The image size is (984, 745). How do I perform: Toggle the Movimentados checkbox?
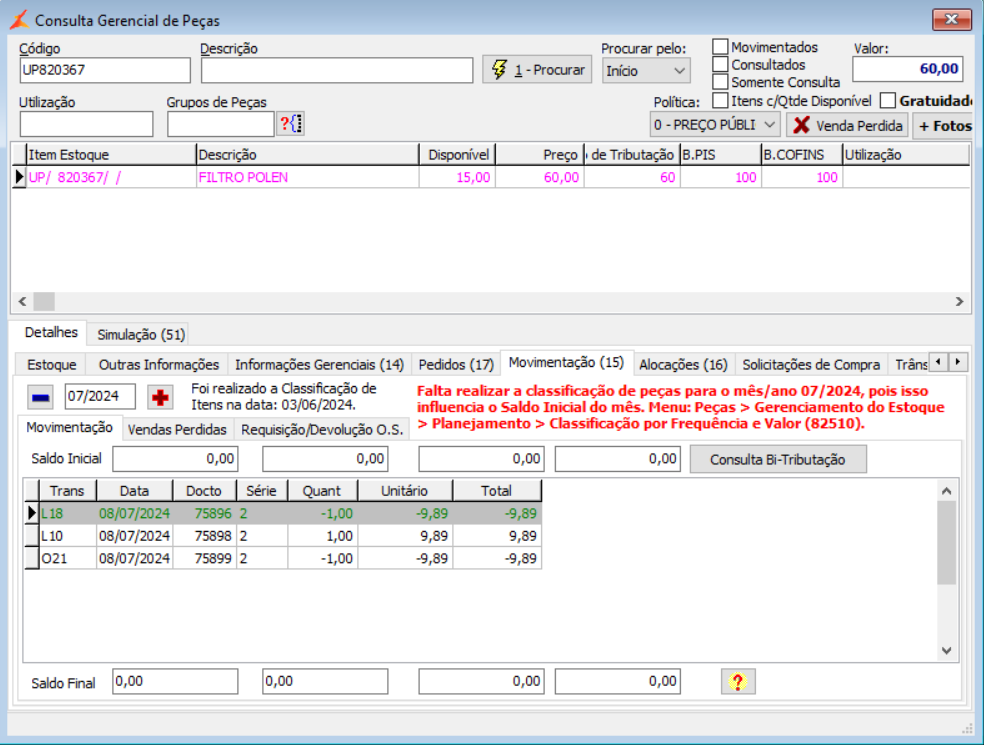tap(720, 47)
